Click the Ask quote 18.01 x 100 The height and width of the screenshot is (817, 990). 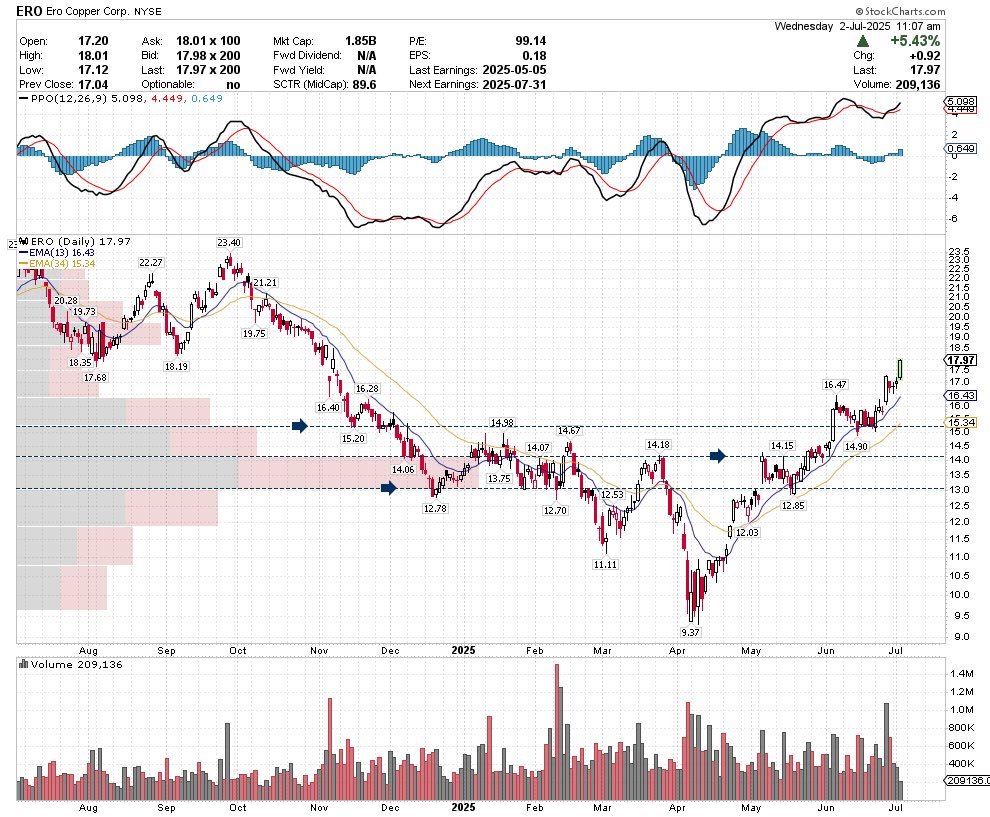point(208,41)
